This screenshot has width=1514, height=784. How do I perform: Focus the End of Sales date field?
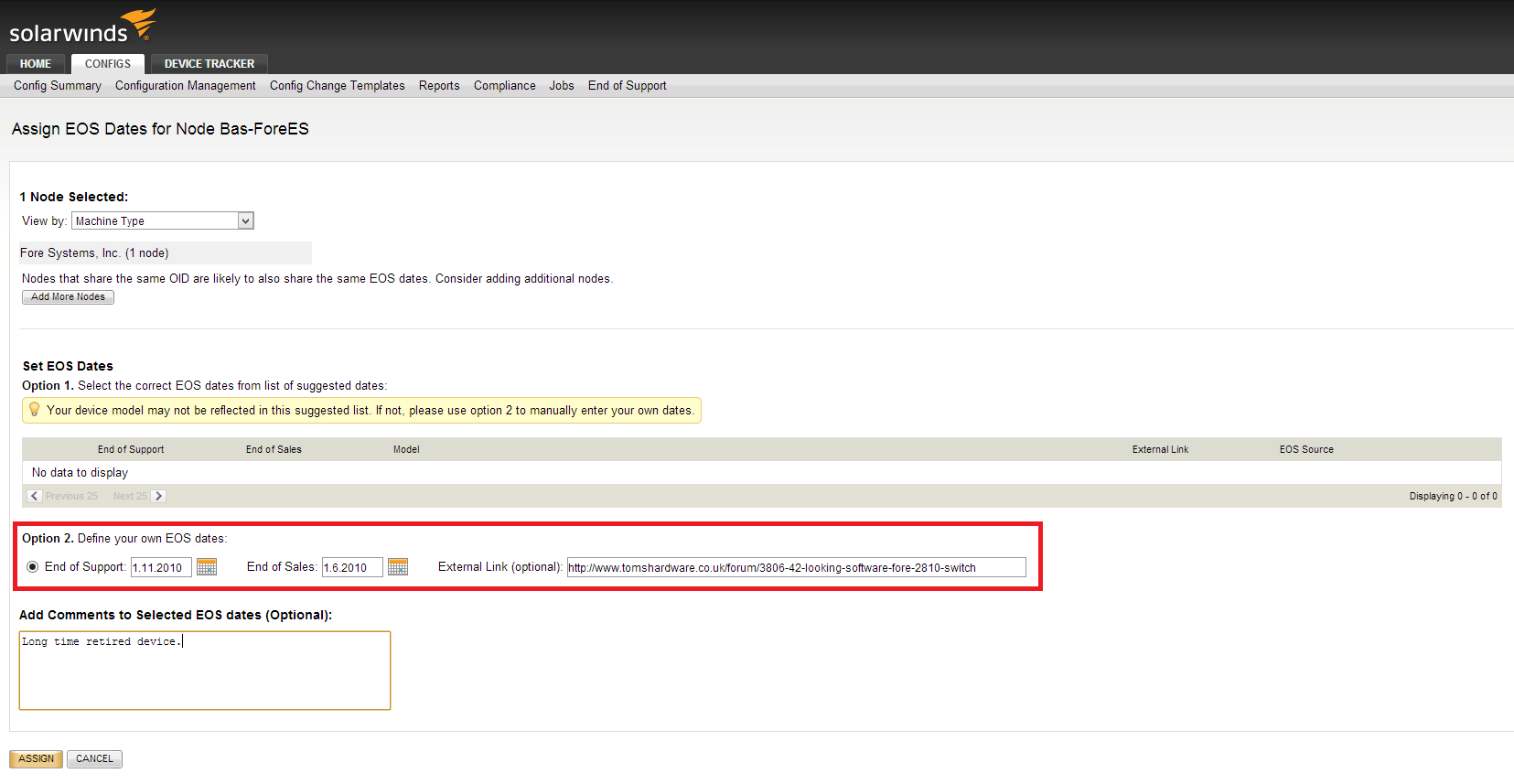tap(352, 567)
